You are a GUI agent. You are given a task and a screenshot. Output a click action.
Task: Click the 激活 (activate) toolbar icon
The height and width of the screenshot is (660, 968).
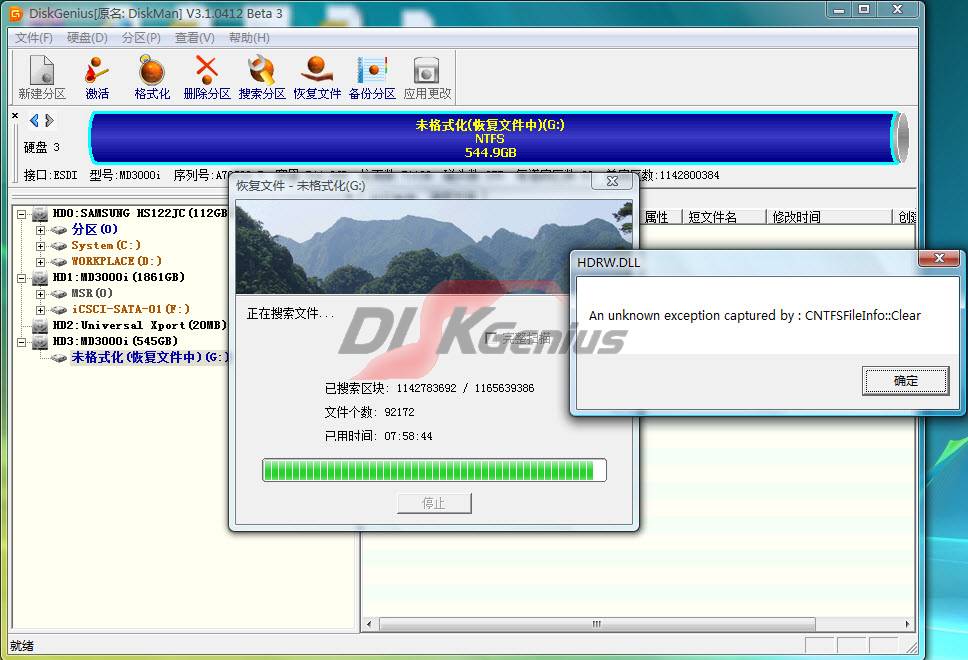click(x=97, y=77)
